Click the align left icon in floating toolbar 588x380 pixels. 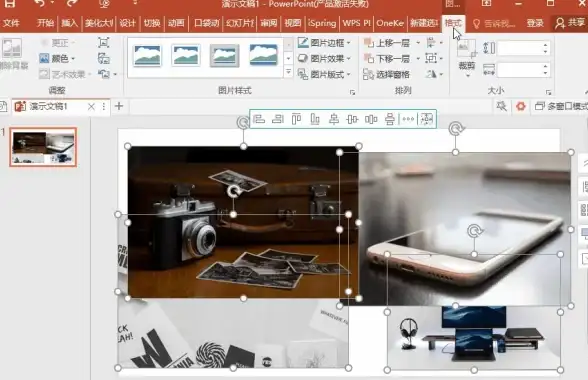pos(259,119)
